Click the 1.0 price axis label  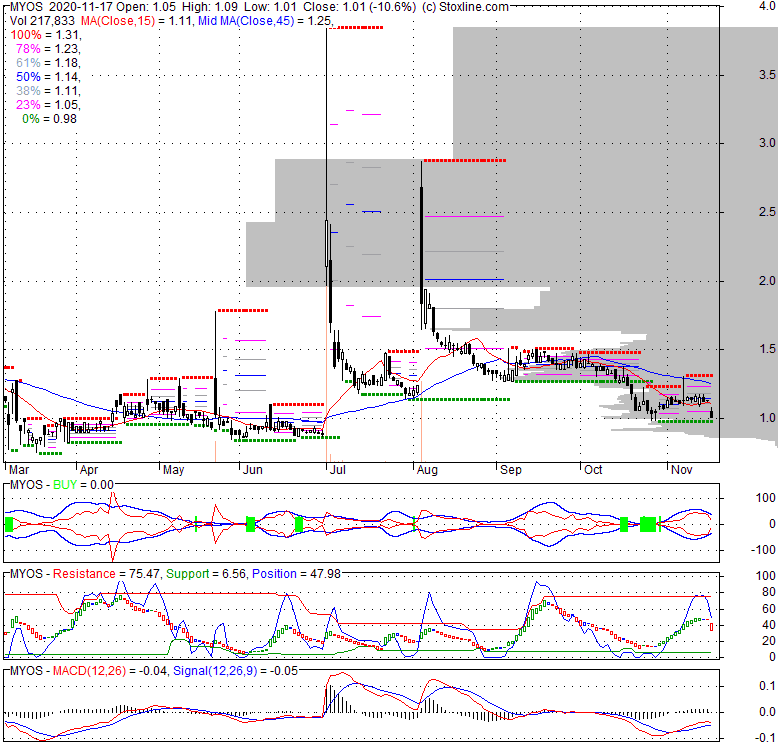tap(767, 418)
